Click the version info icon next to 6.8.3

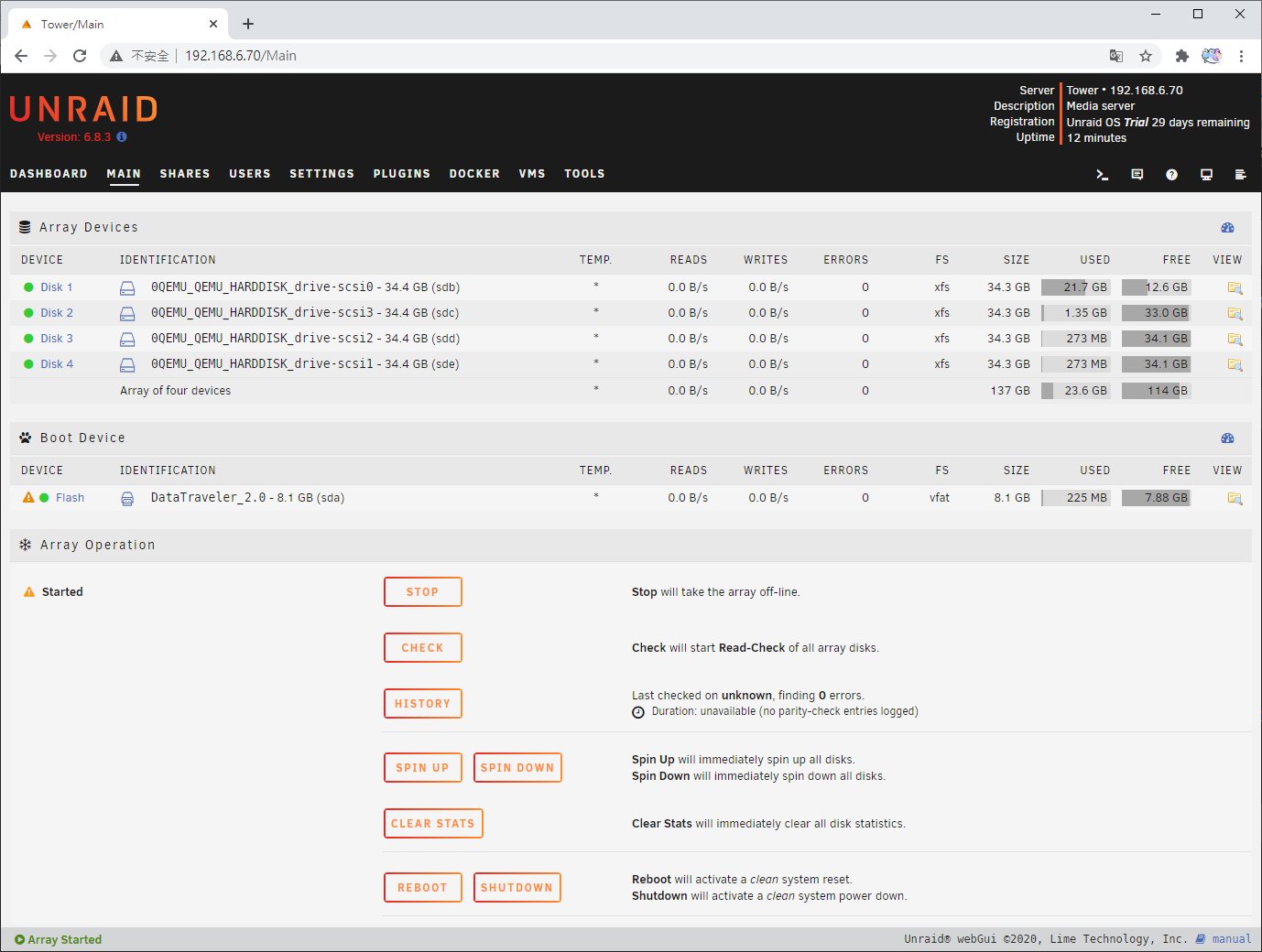coord(122,137)
